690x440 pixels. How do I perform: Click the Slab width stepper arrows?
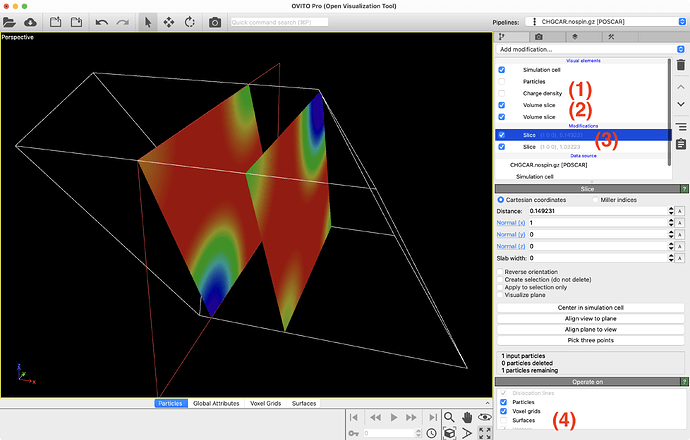click(671, 258)
